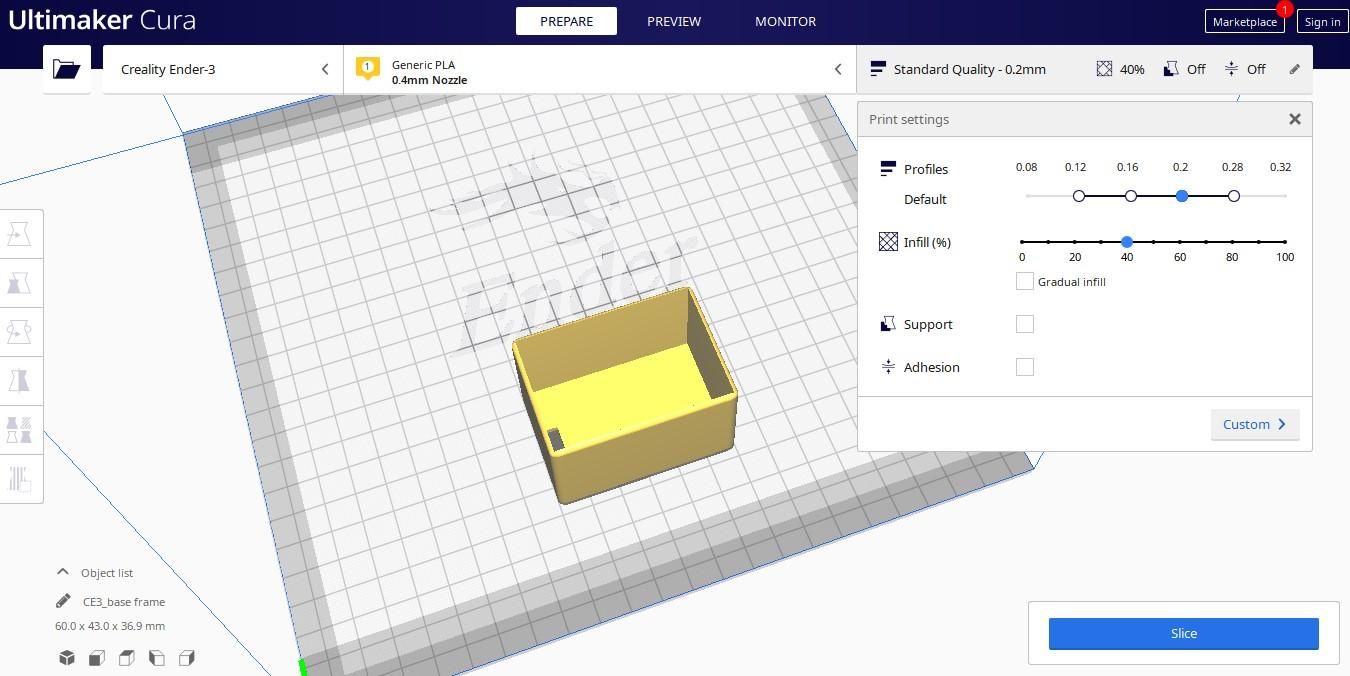Screen dimensions: 1350x676
Task: Click the Sign in button
Action: coord(1322,21)
